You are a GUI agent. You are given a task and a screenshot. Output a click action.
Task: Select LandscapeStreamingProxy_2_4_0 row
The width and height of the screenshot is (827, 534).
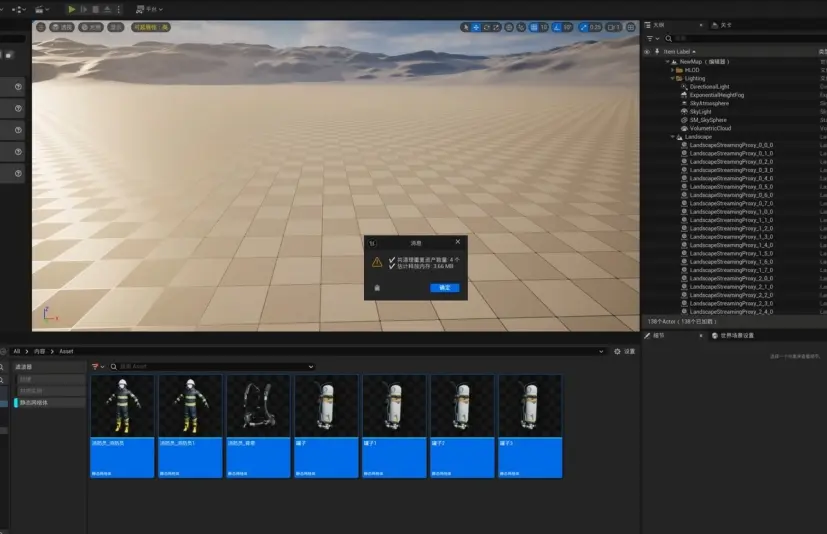(731, 312)
